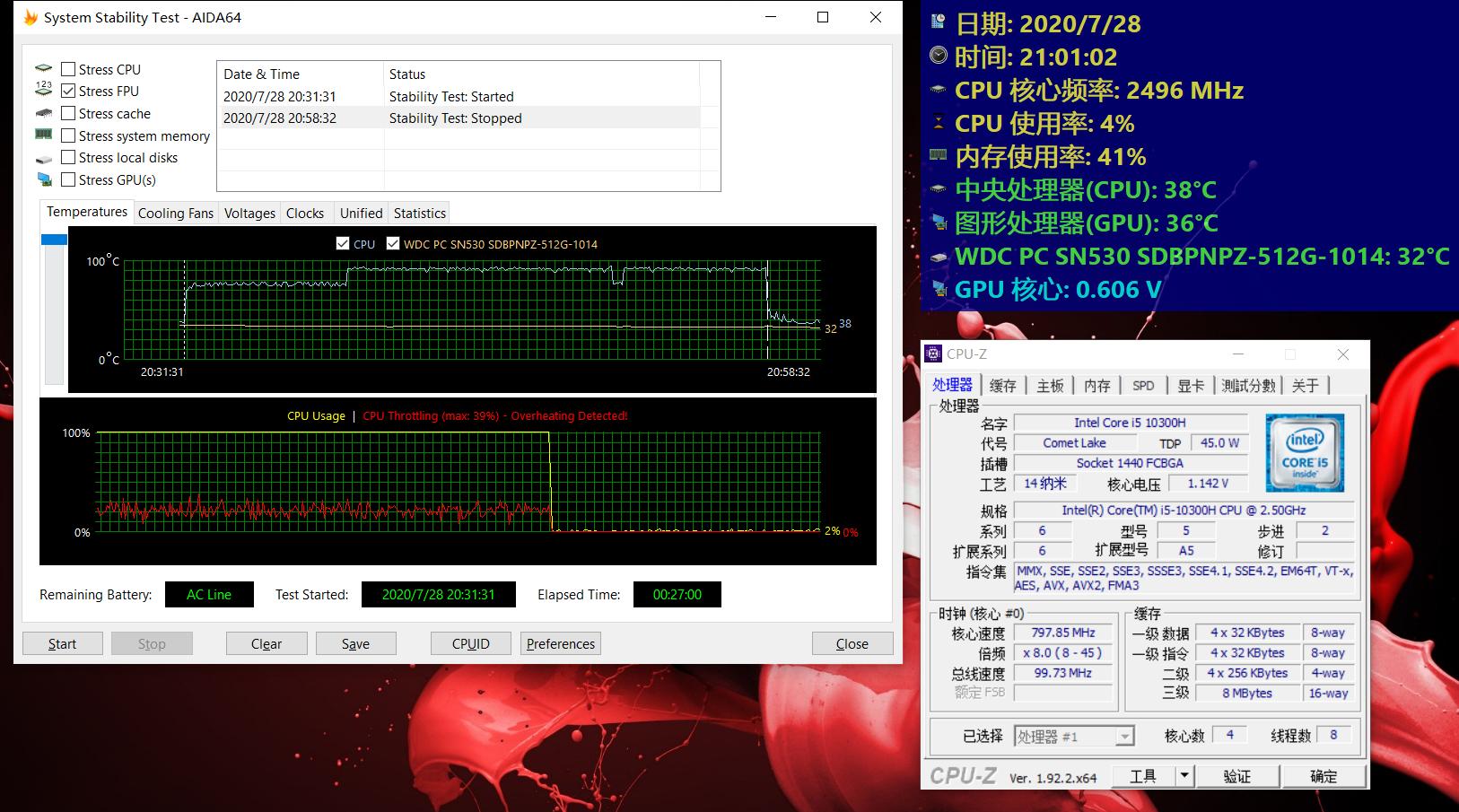Click the Stress FPU 123 icon

point(43,89)
